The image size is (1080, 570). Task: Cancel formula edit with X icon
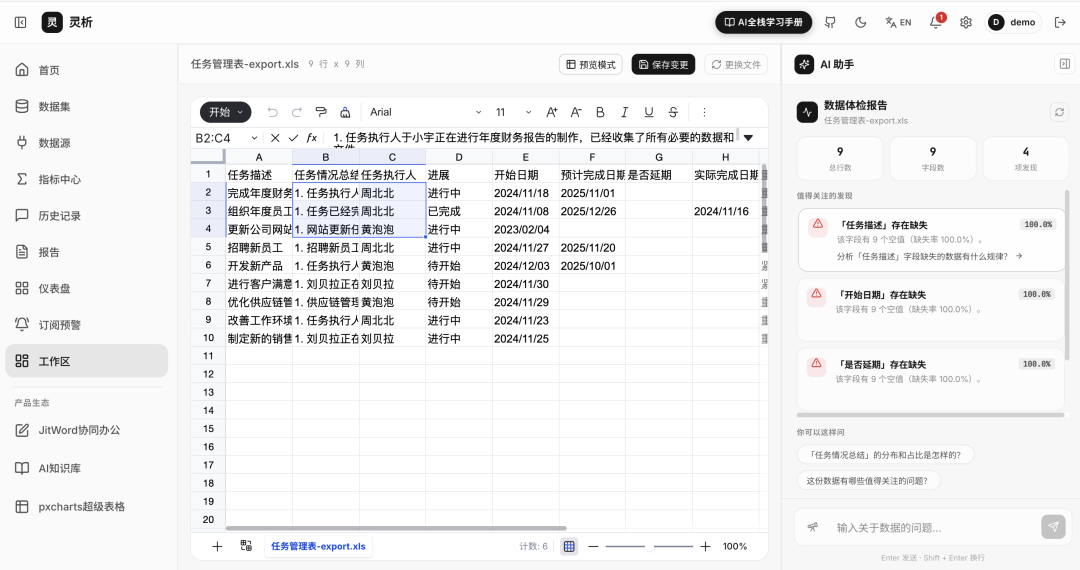pyautogui.click(x=275, y=138)
